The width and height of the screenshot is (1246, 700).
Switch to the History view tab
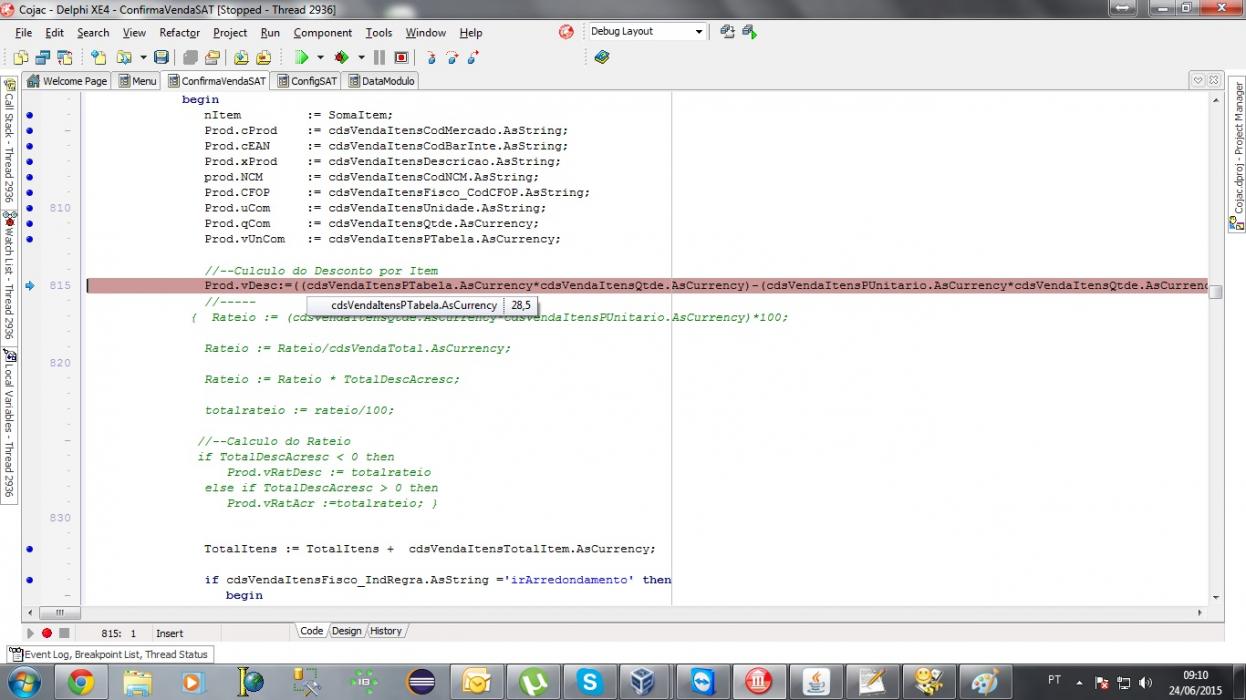click(x=385, y=631)
